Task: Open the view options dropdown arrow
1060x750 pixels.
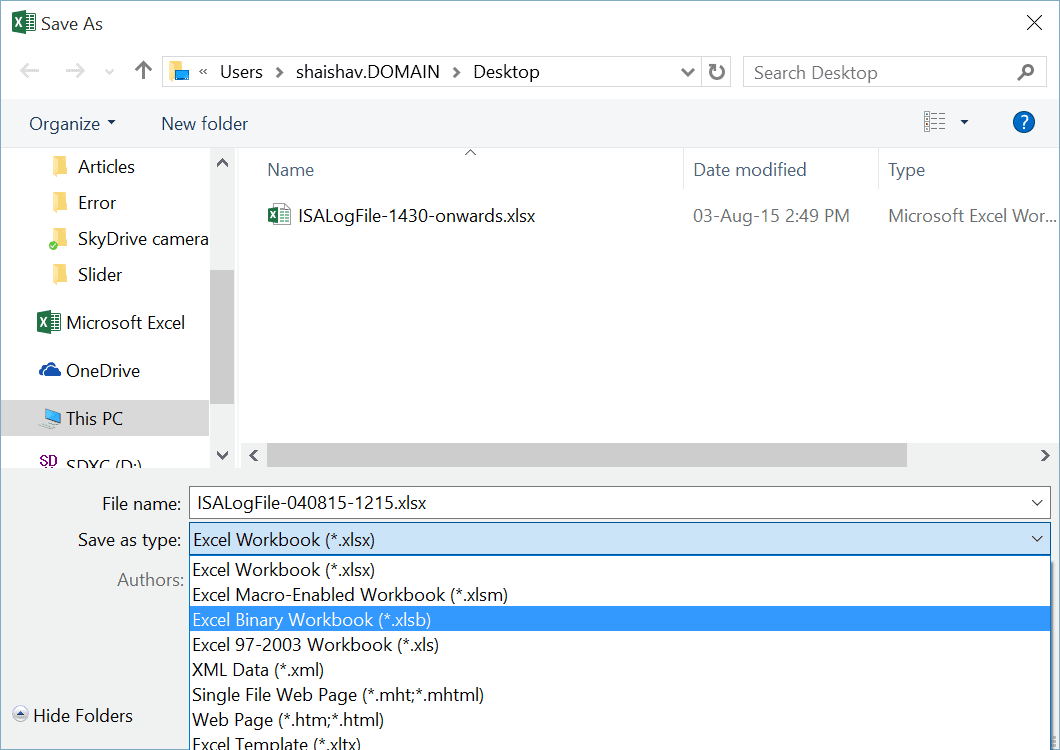Action: click(x=965, y=122)
